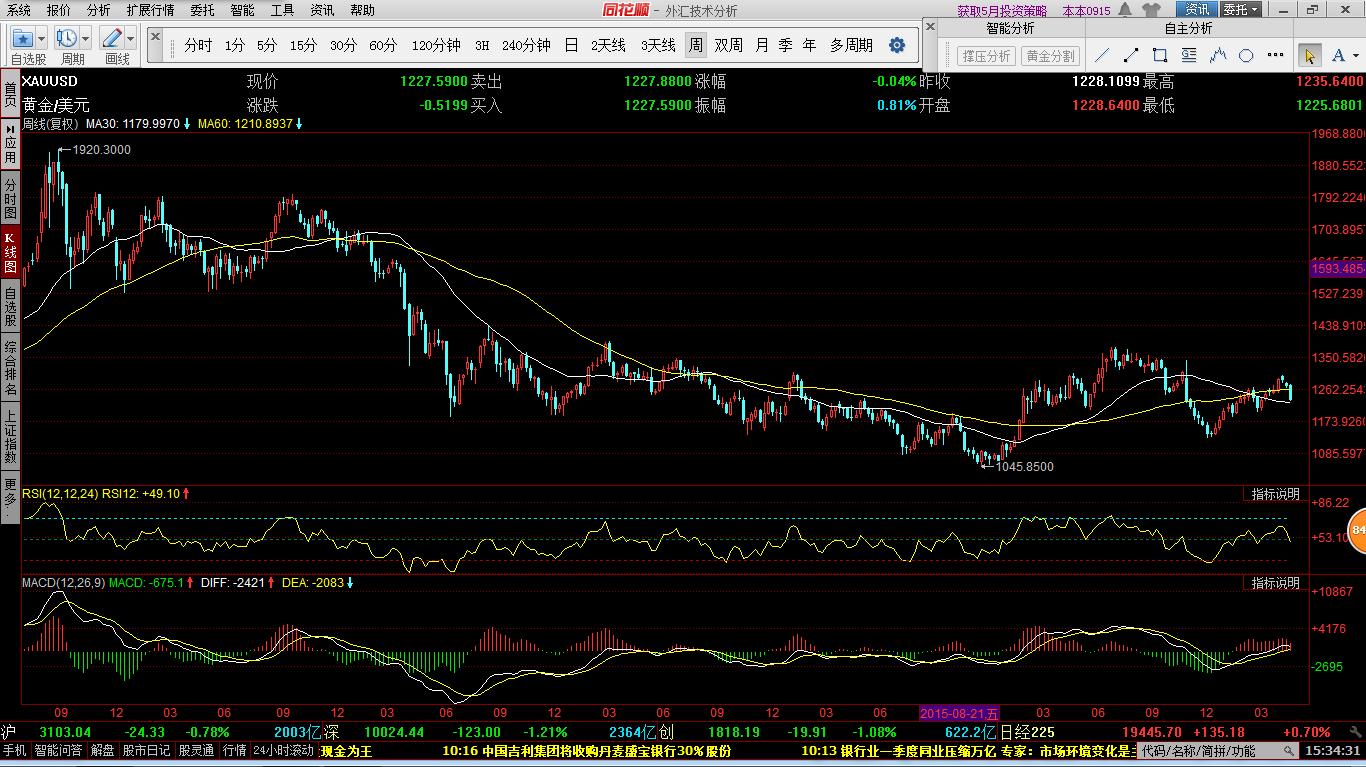Show more drawing tools ellipsis

click(1275, 56)
